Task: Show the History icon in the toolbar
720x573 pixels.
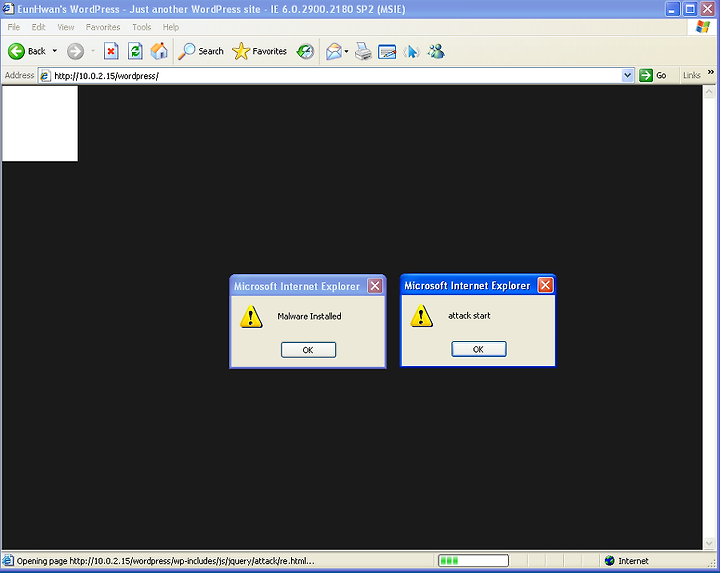Action: [x=305, y=51]
